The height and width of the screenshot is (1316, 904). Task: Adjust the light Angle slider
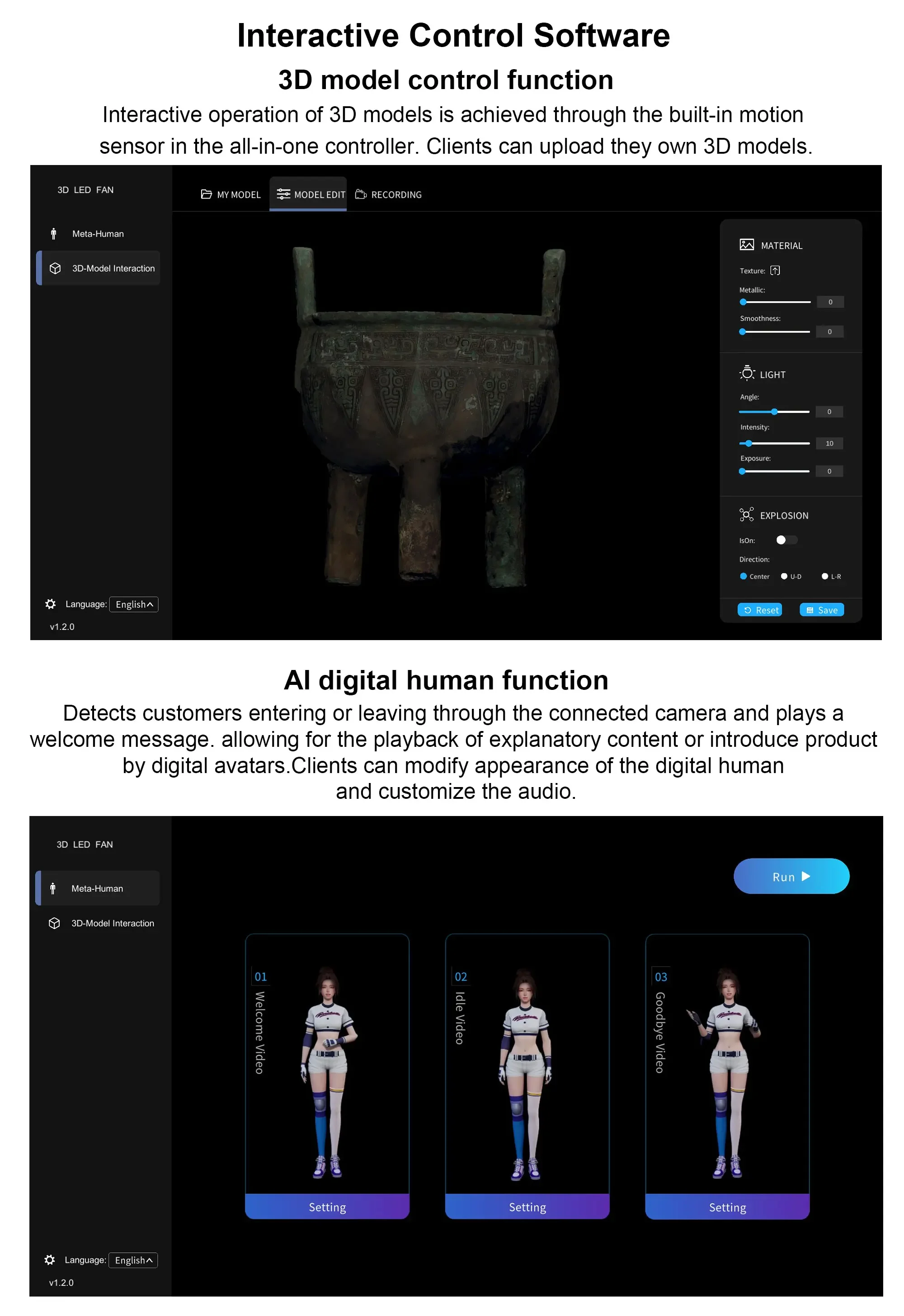coord(774,412)
